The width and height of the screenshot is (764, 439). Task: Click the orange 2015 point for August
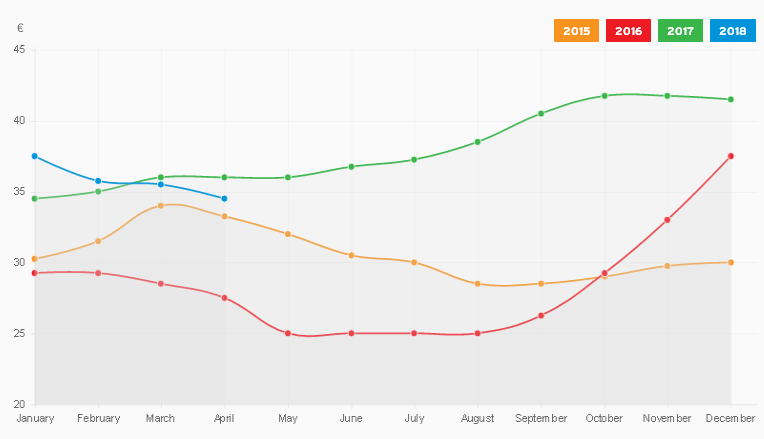coord(478,284)
